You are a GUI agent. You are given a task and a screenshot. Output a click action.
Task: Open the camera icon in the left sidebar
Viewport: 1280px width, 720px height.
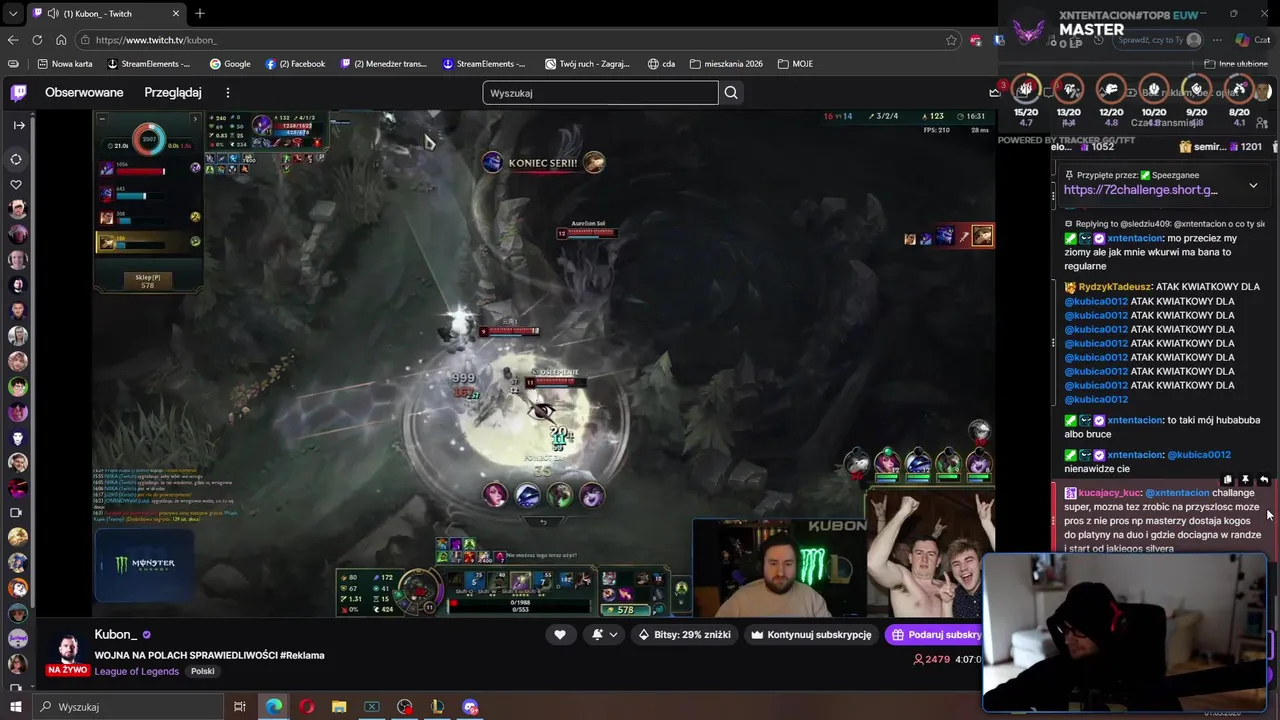click(16, 512)
